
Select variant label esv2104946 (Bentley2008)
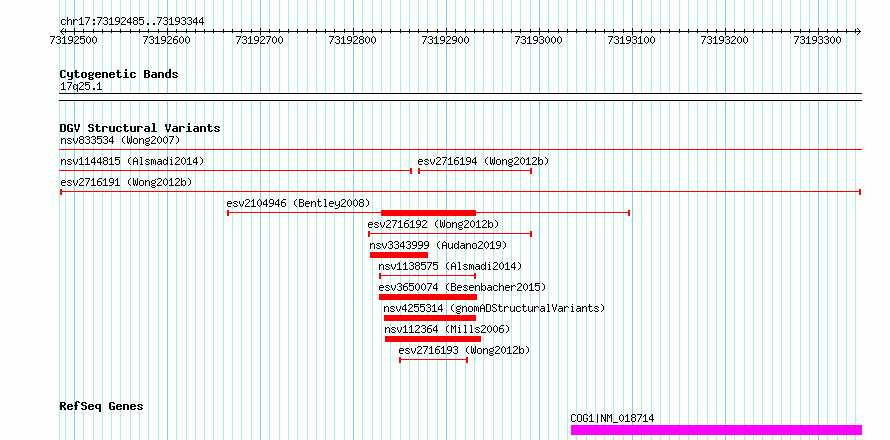click(298, 203)
